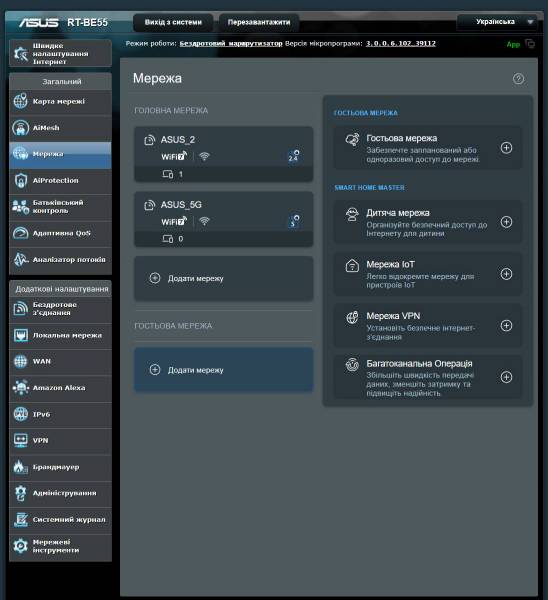Open the VPN monitor icon
548x600 pixels.
click(20, 440)
